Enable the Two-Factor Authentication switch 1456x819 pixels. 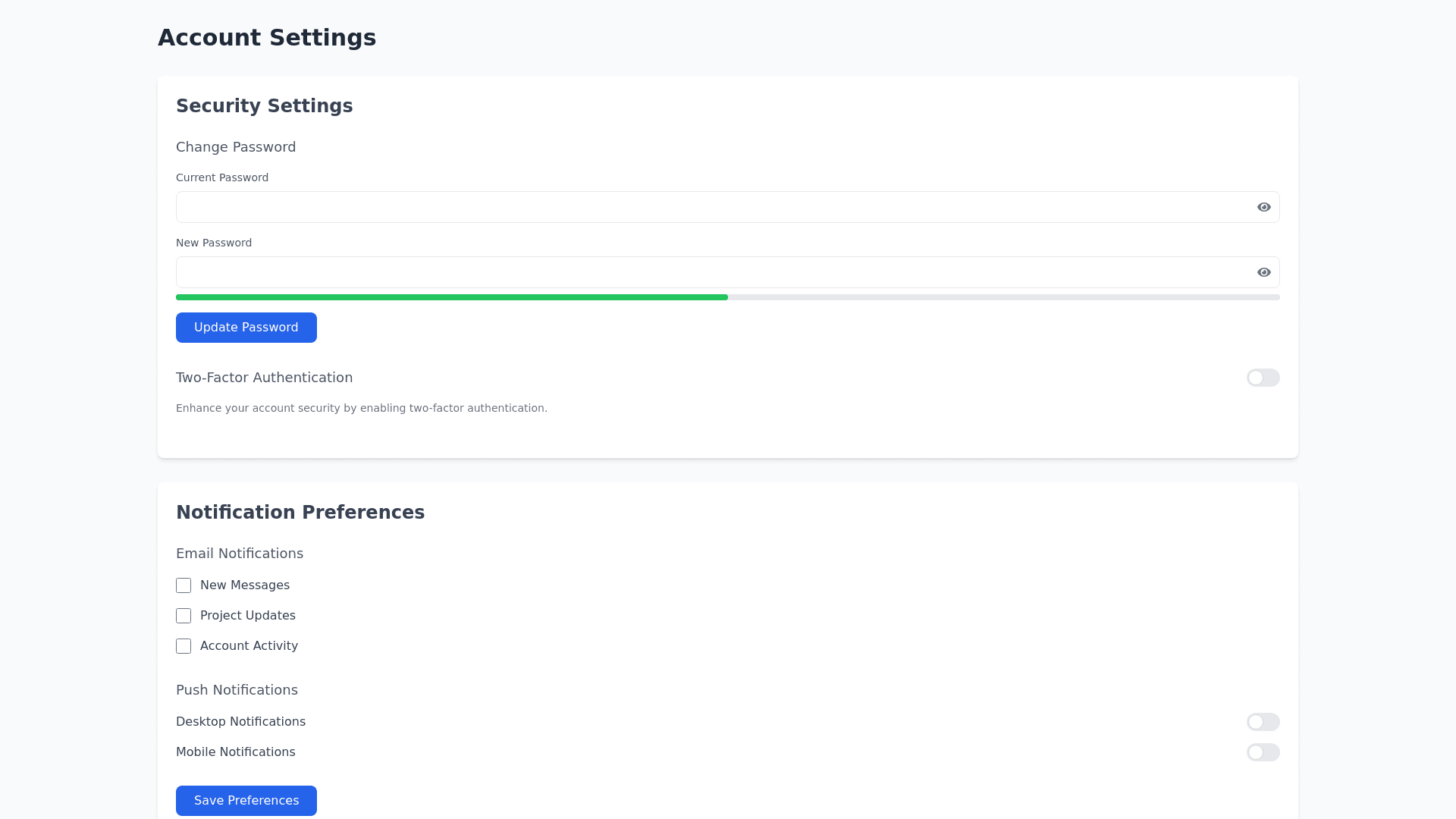coord(1263,378)
